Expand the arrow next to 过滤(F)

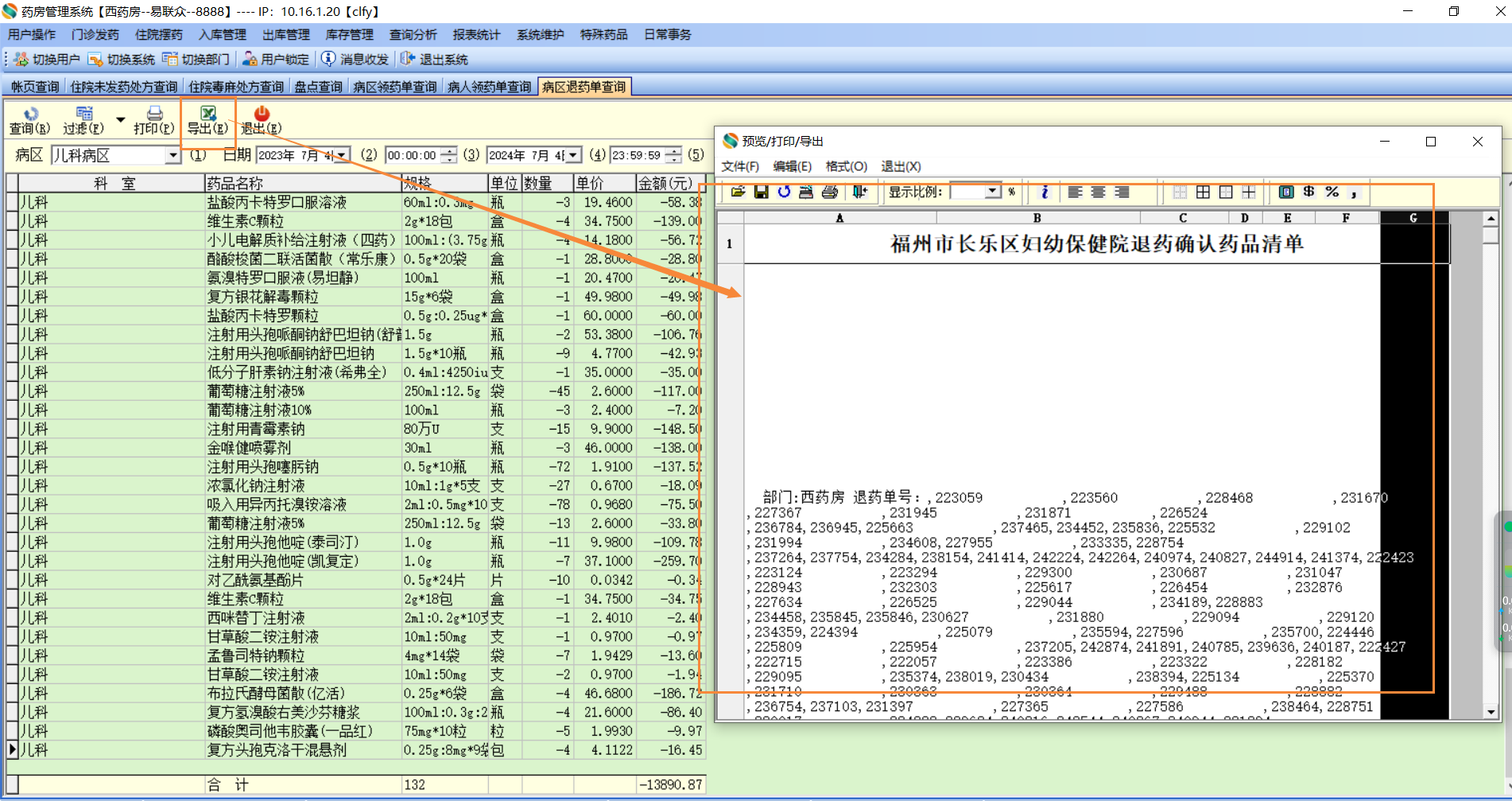click(121, 120)
